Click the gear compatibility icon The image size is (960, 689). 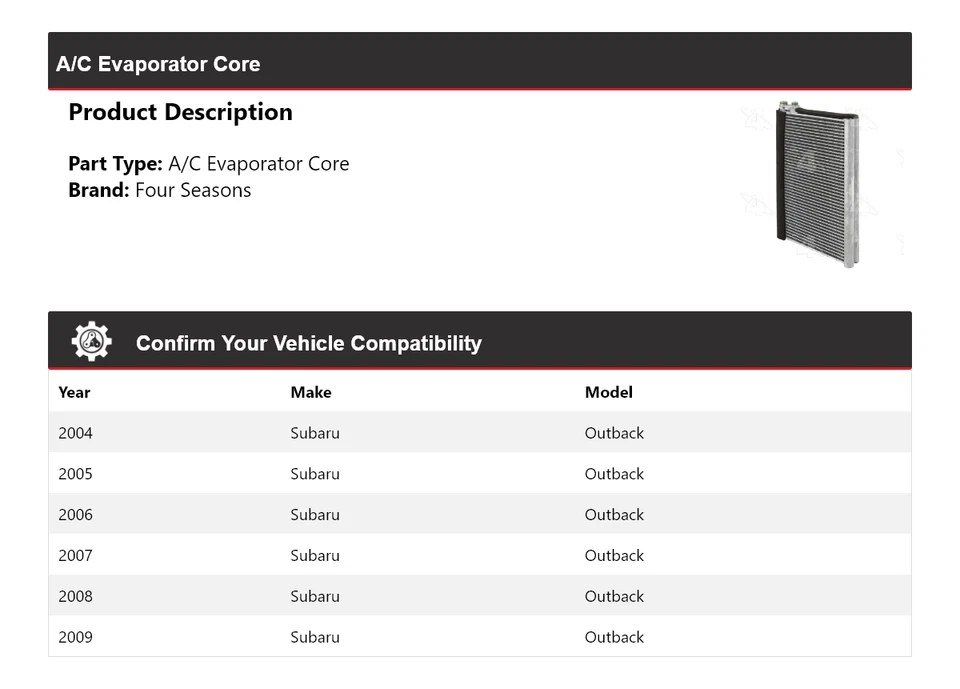(x=91, y=342)
